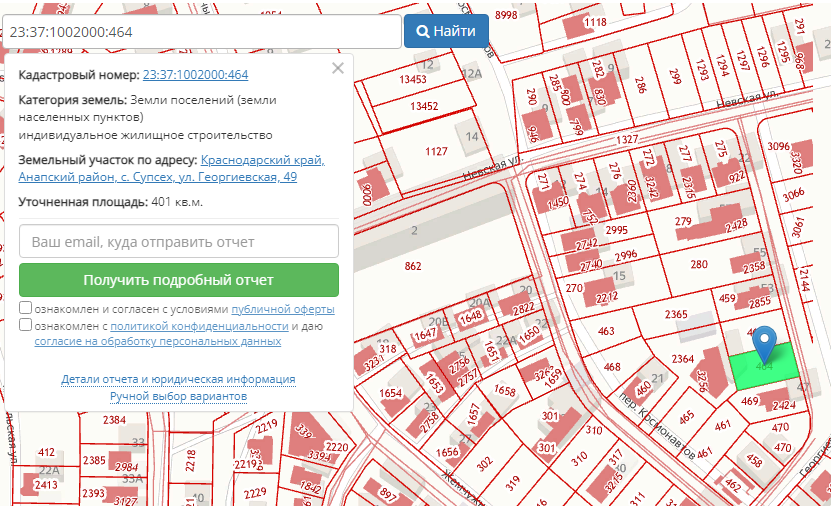Select building 9006 on the map
The width and height of the screenshot is (831, 506).
pos(366,194)
